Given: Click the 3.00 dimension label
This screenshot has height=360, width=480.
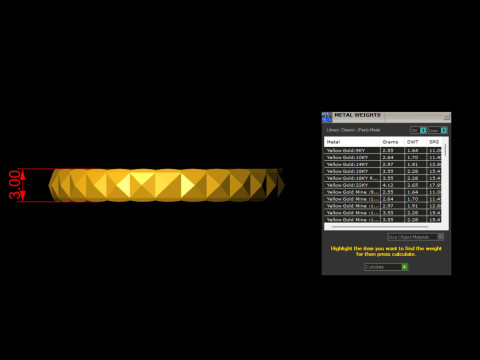Looking at the screenshot, I should click(x=15, y=185).
